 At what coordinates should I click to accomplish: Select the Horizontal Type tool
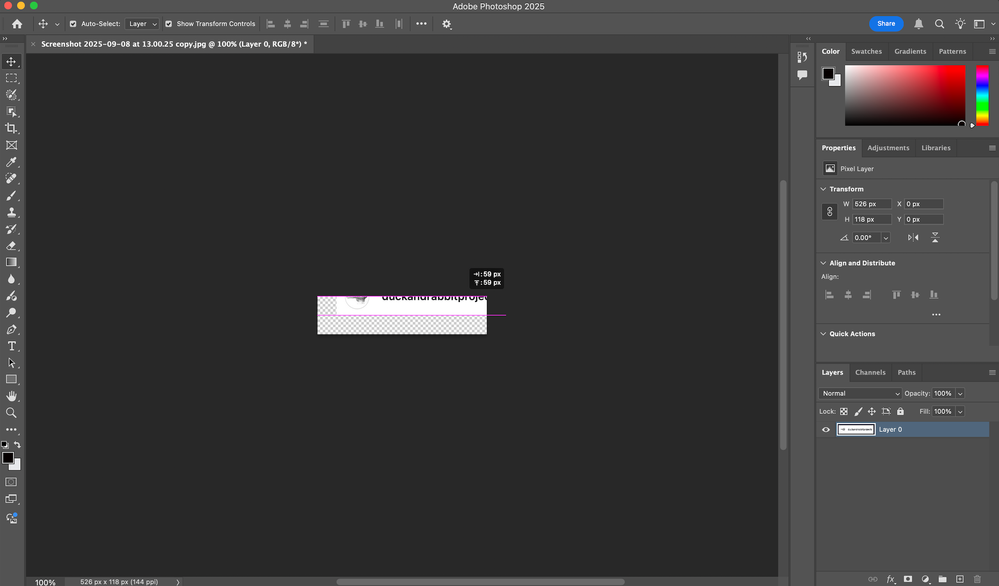11,346
